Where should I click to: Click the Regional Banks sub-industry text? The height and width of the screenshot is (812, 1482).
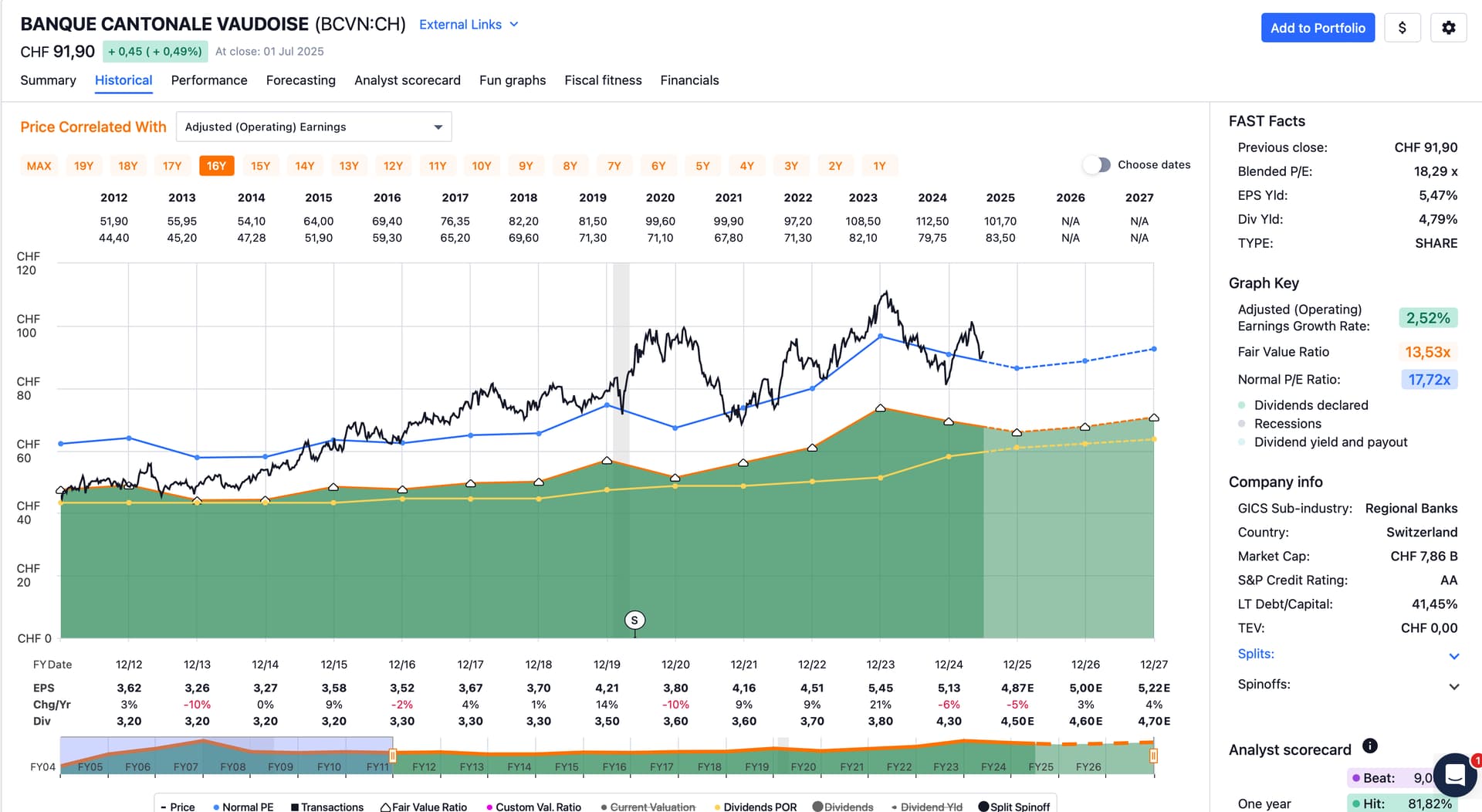coord(1411,509)
